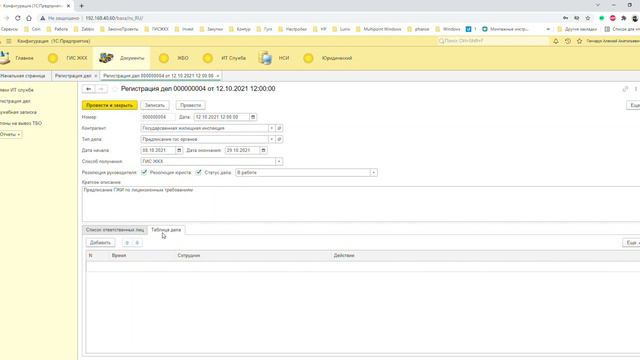Open 1C main hamburger menu
The width and height of the screenshot is (640, 360).
coord(9,41)
